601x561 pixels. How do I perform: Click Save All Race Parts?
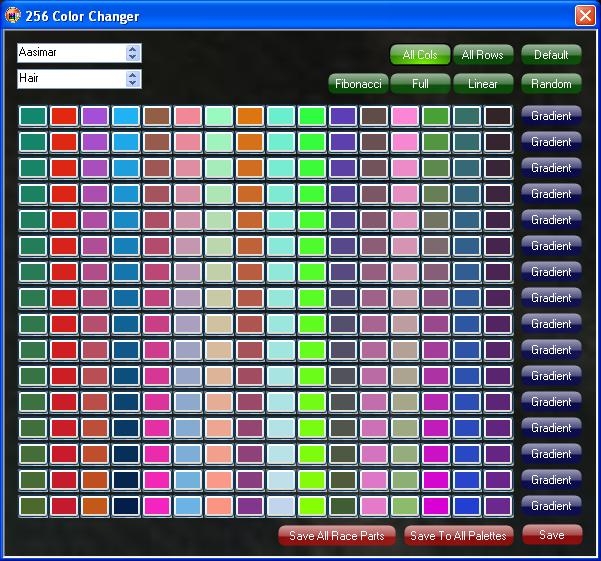tap(336, 535)
